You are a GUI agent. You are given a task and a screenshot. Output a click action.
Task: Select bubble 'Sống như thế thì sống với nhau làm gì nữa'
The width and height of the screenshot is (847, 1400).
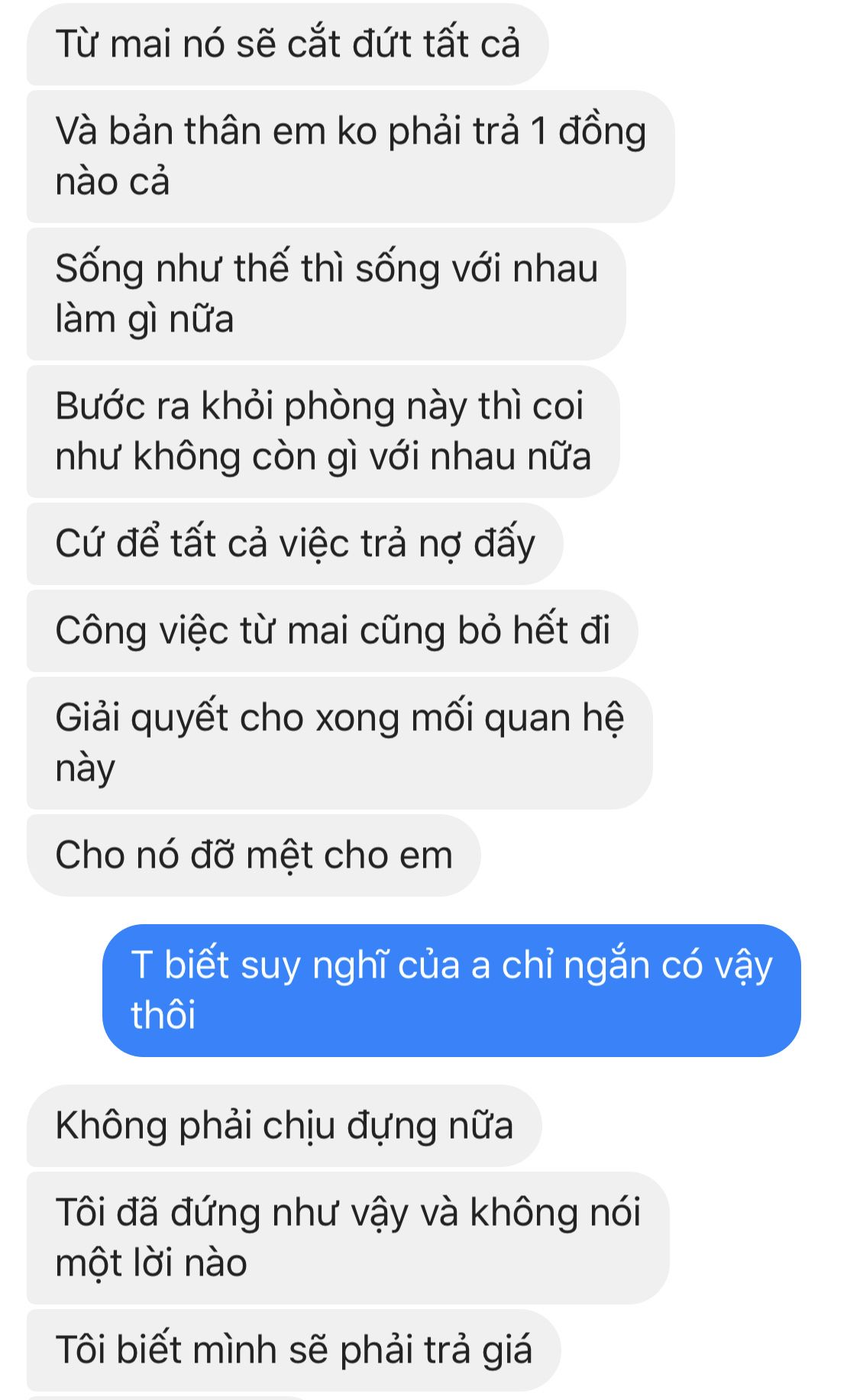click(x=326, y=294)
